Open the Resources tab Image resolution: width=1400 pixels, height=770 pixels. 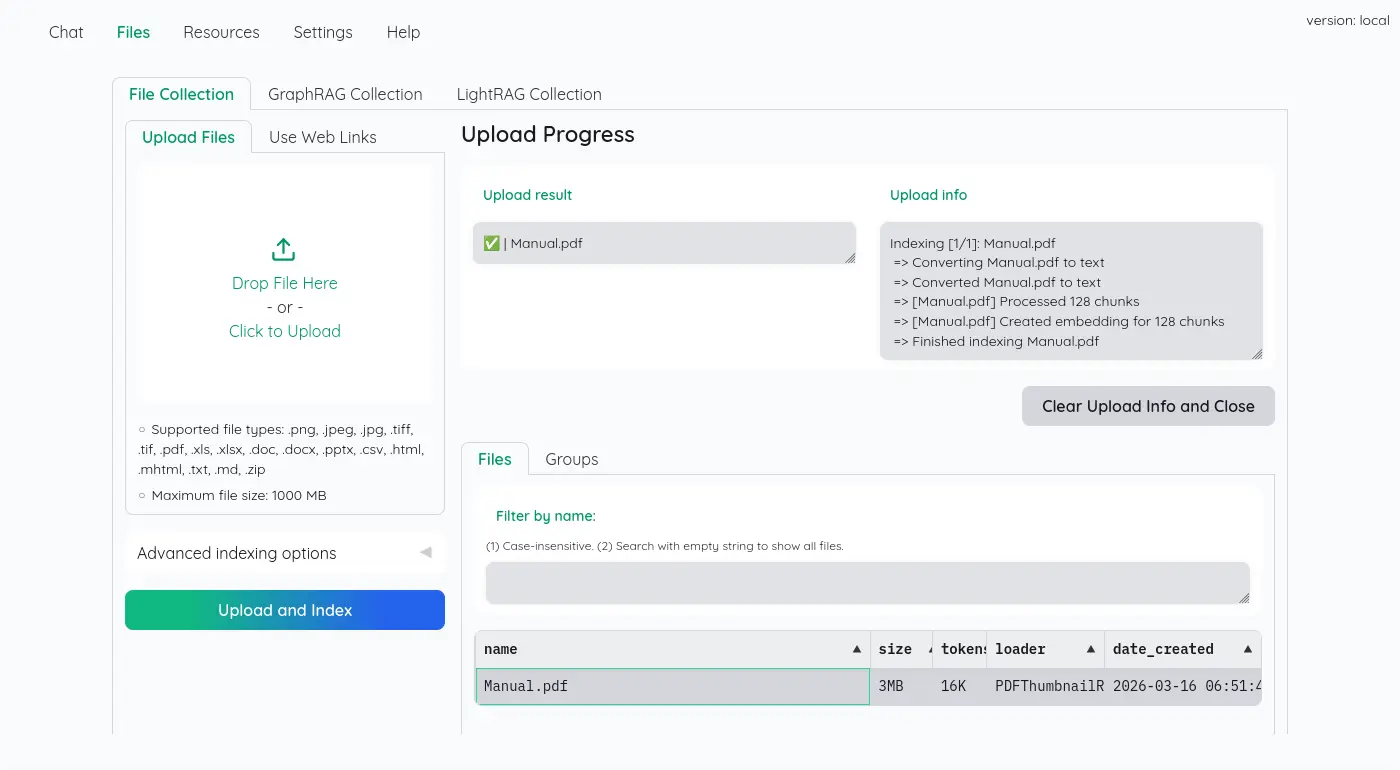(x=221, y=32)
